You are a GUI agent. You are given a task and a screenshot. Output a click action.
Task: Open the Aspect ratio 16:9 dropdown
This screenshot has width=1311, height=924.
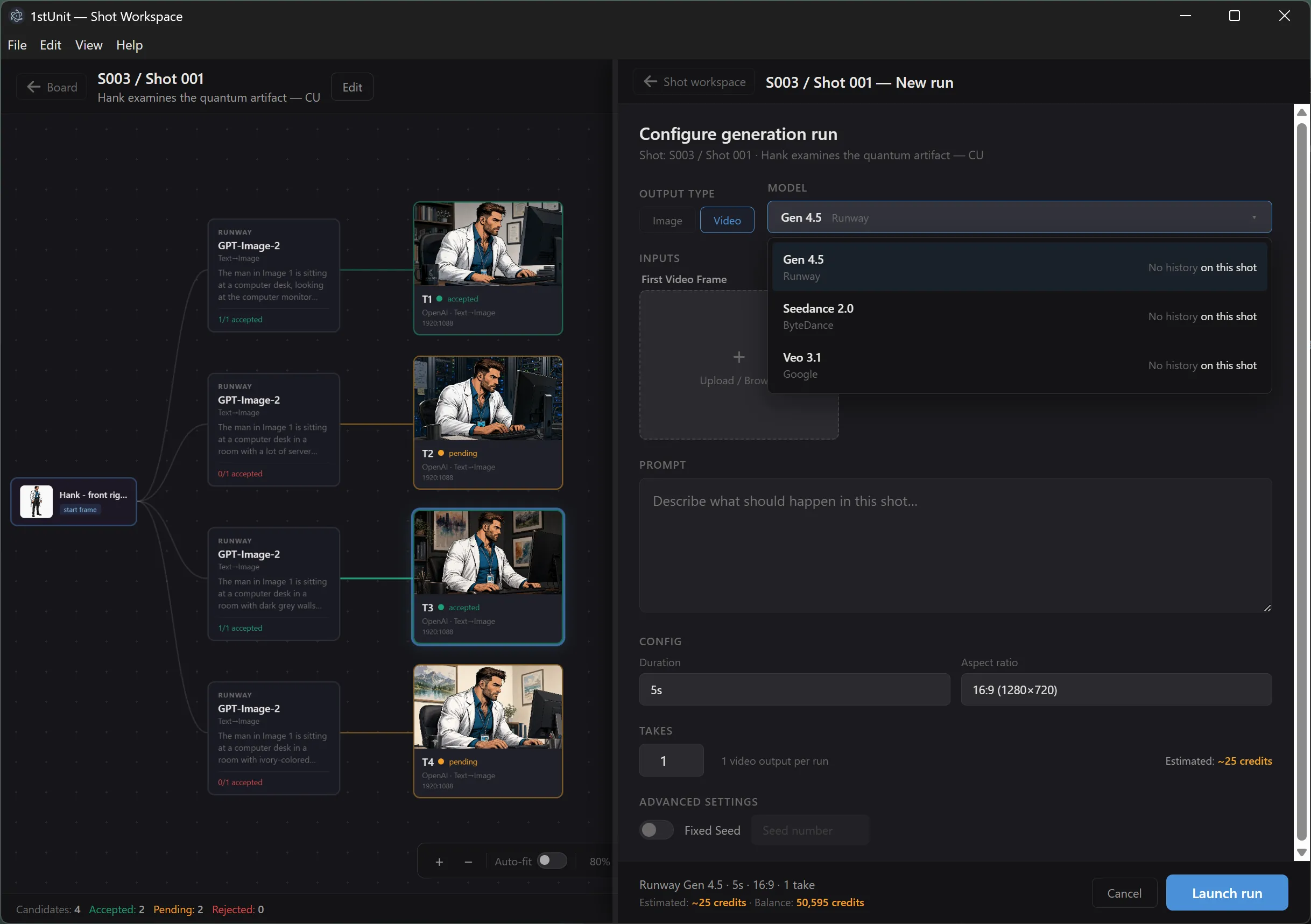[x=1116, y=689]
